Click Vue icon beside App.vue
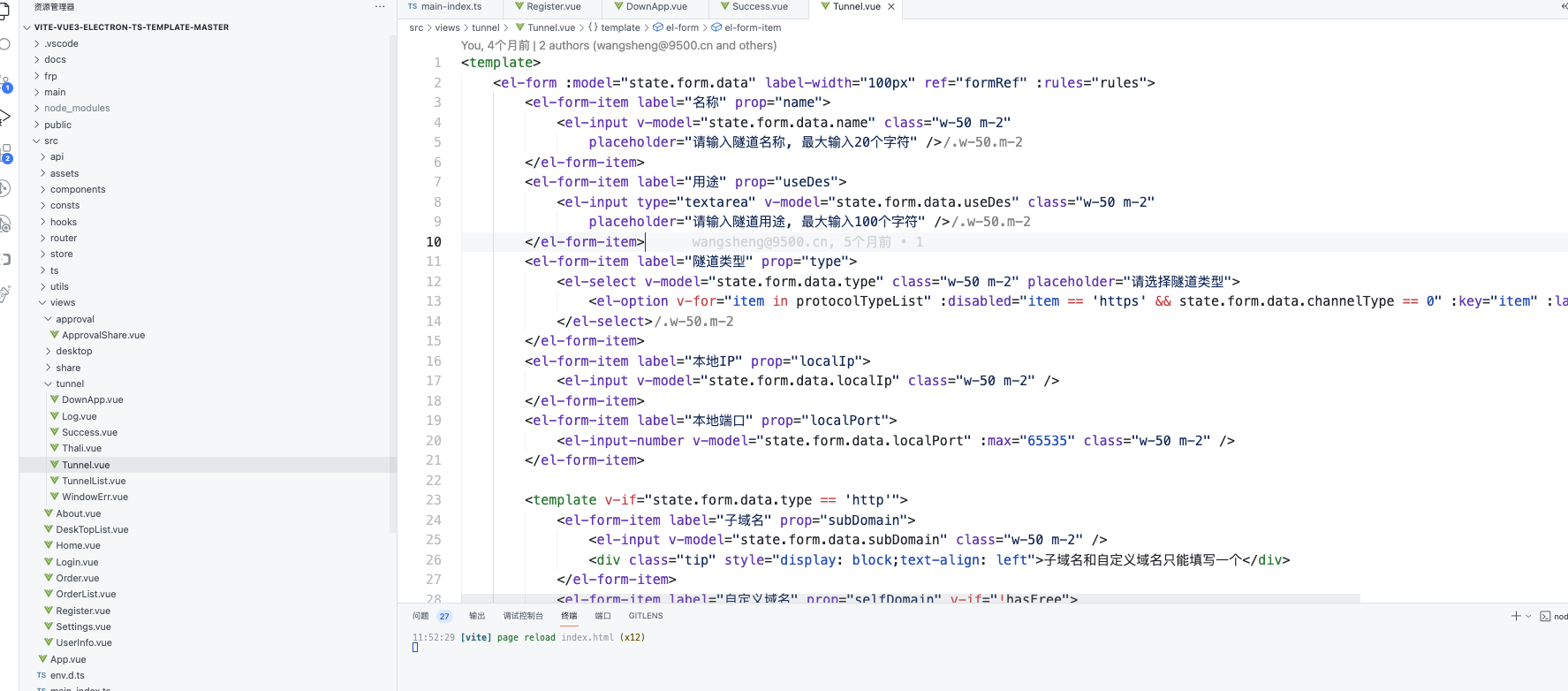 point(42,659)
